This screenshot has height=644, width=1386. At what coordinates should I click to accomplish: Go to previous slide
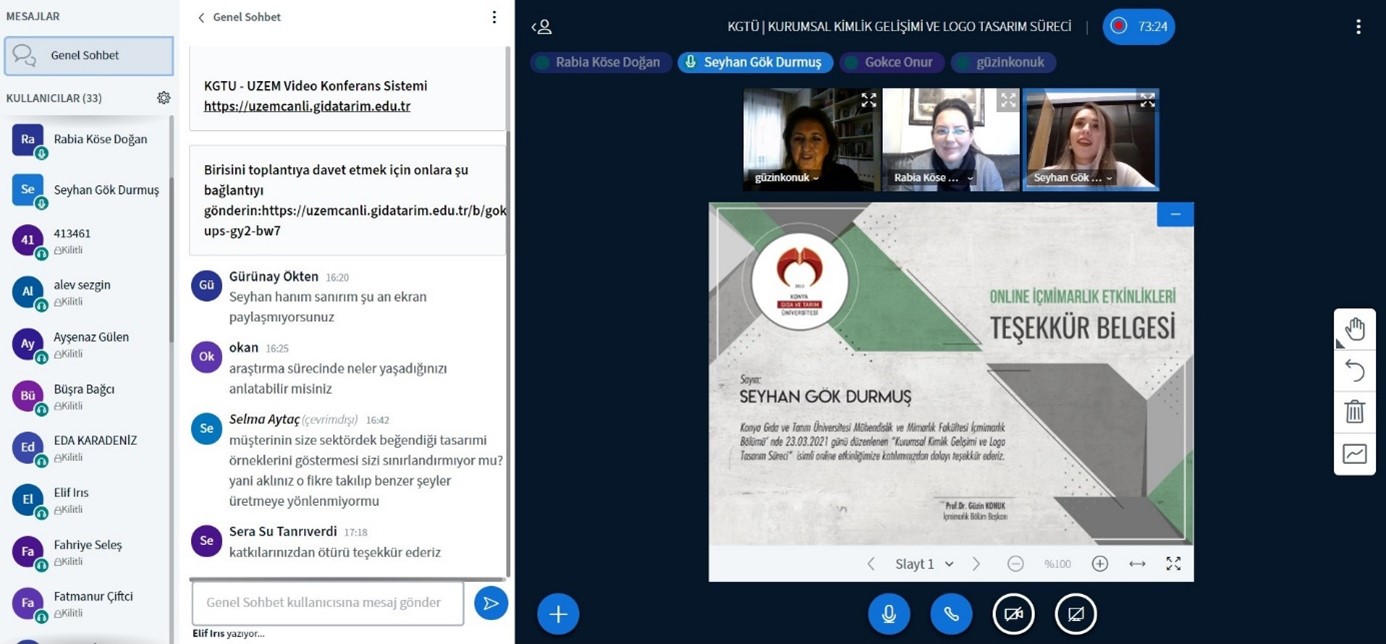click(871, 564)
